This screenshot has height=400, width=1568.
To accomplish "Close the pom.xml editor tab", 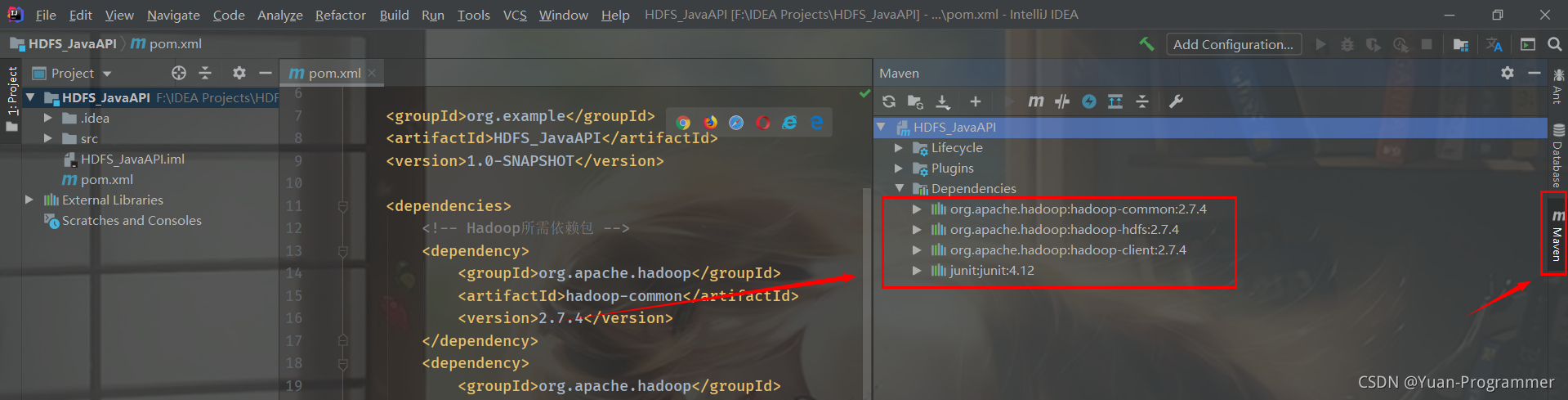I will 373,73.
